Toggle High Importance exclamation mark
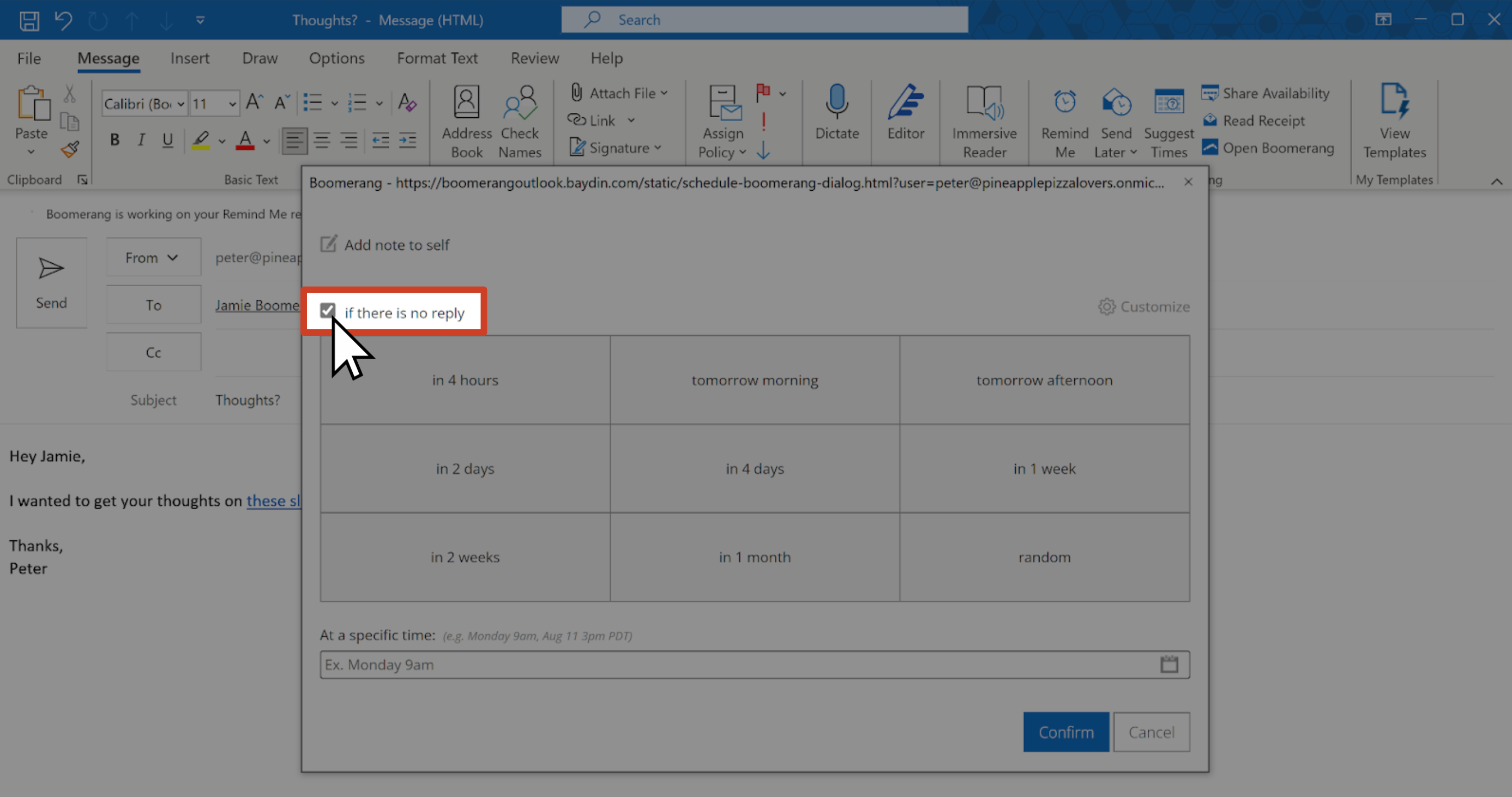The image size is (1512, 797). 763,122
